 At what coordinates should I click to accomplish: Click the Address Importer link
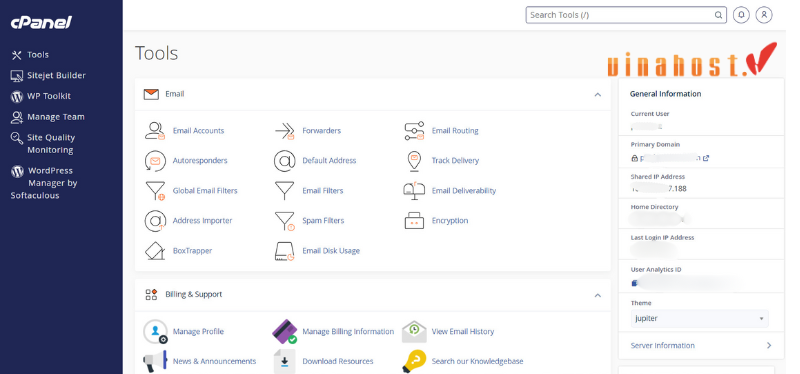pos(203,221)
